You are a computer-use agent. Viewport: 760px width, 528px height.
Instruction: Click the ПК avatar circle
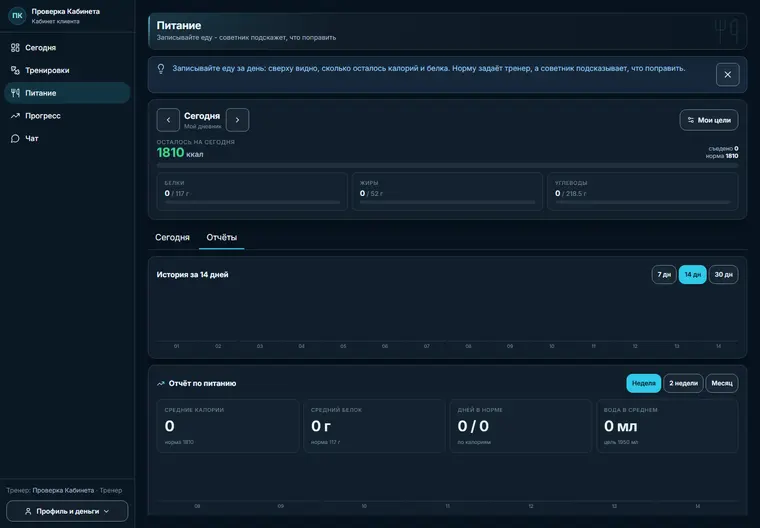pos(17,16)
